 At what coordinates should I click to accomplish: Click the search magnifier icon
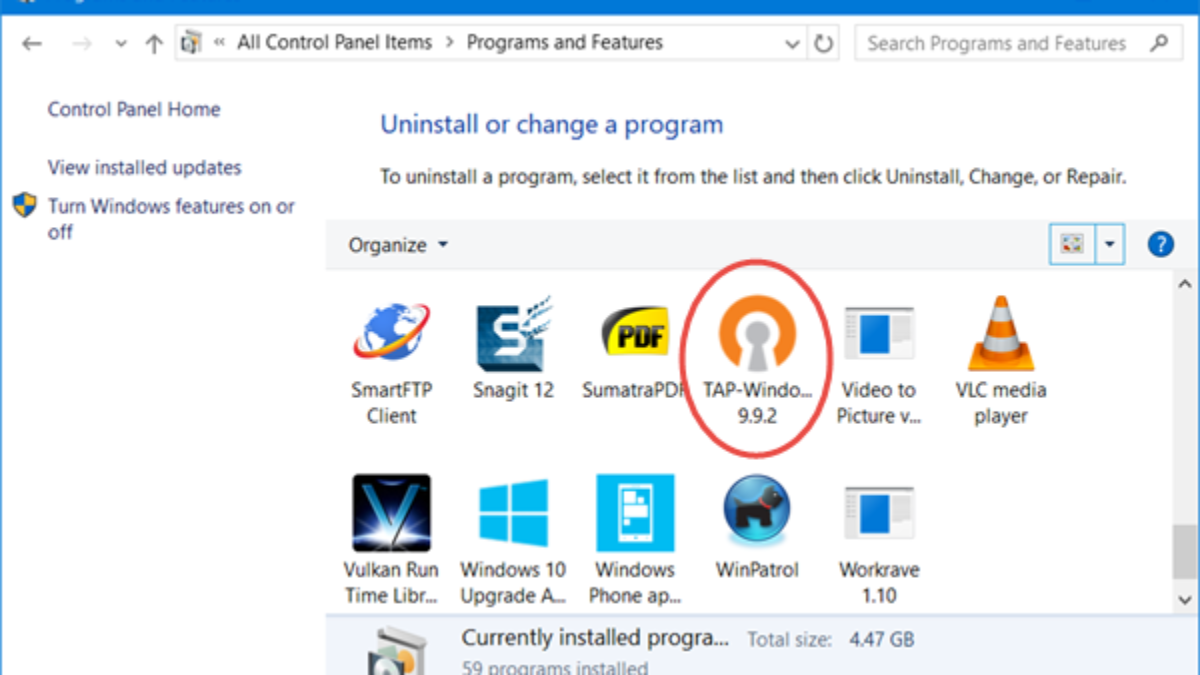tap(1158, 43)
